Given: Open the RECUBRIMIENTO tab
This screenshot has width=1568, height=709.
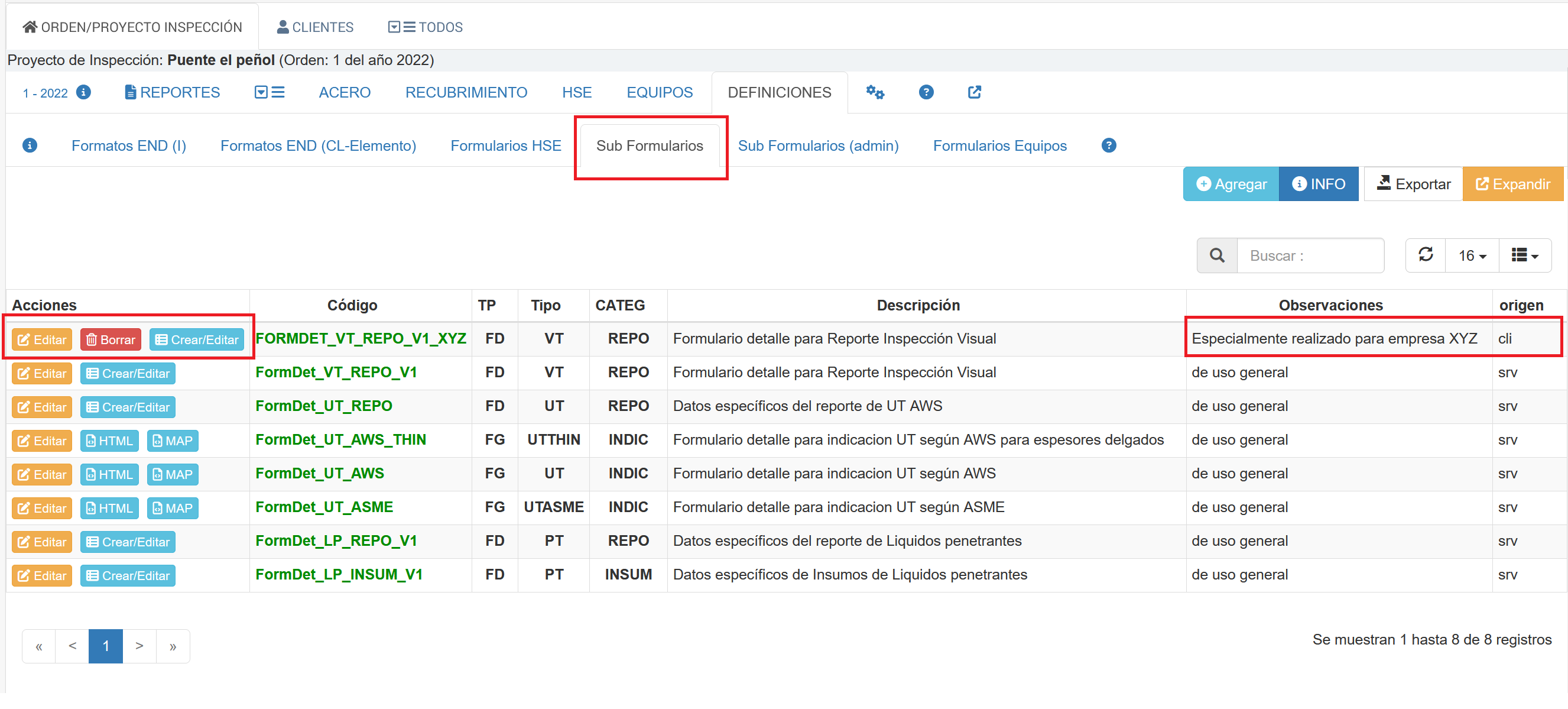Looking at the screenshot, I should click(x=466, y=93).
